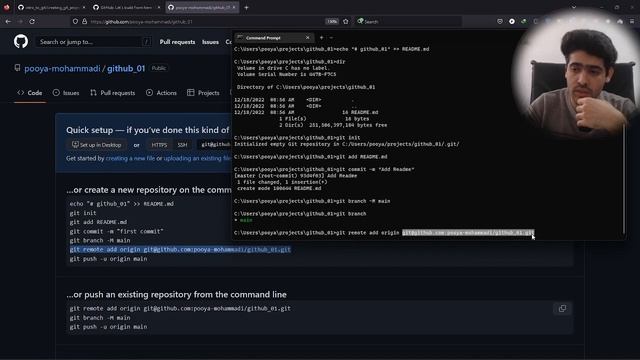The width and height of the screenshot is (640, 360).
Task: Close the Command Prompt terminal tab
Action: coord(308,38)
